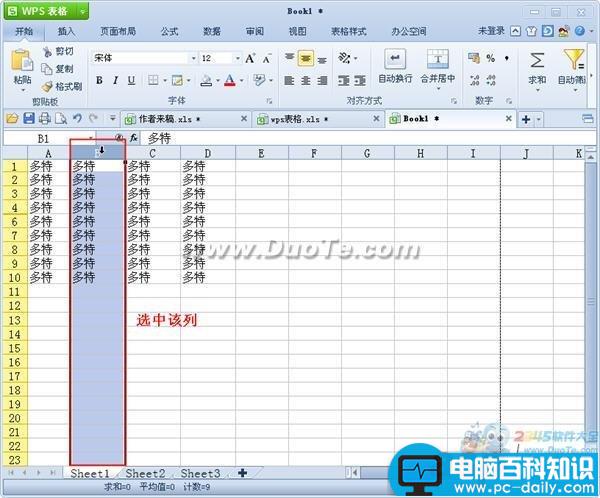Open the font size 12 dropdown

238,58
